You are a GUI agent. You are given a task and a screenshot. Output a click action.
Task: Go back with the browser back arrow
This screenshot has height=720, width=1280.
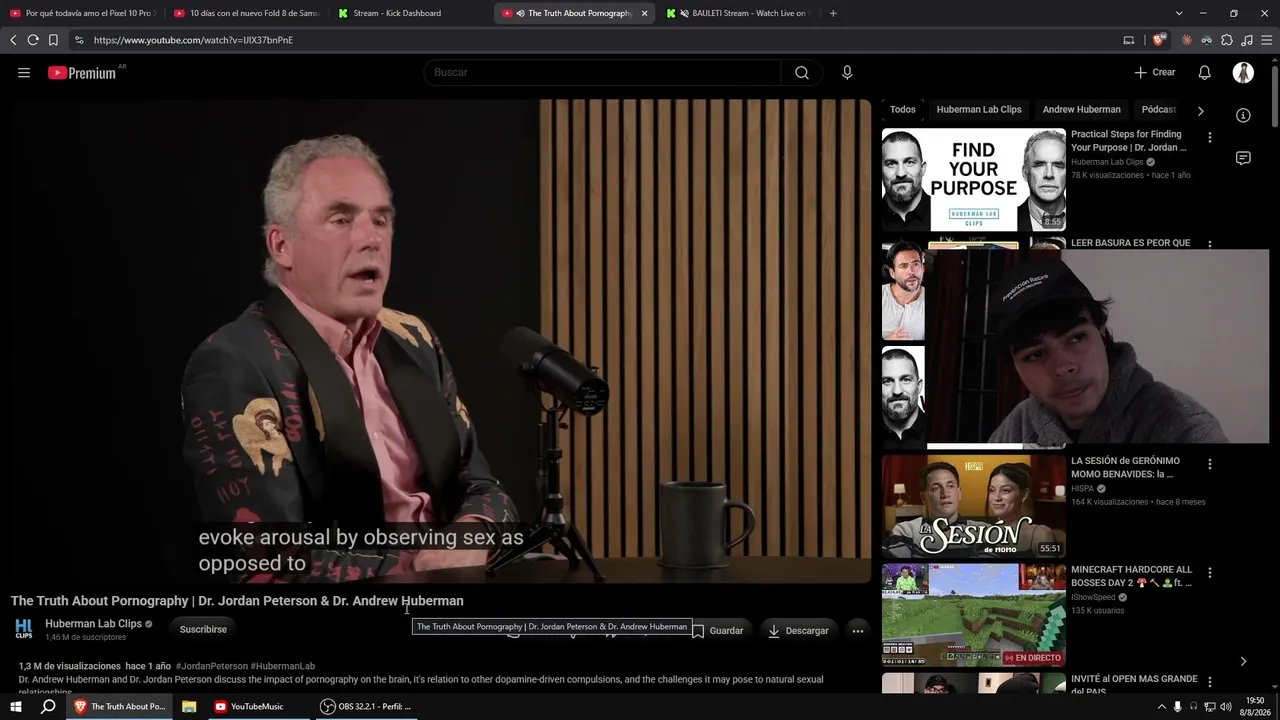(13, 40)
